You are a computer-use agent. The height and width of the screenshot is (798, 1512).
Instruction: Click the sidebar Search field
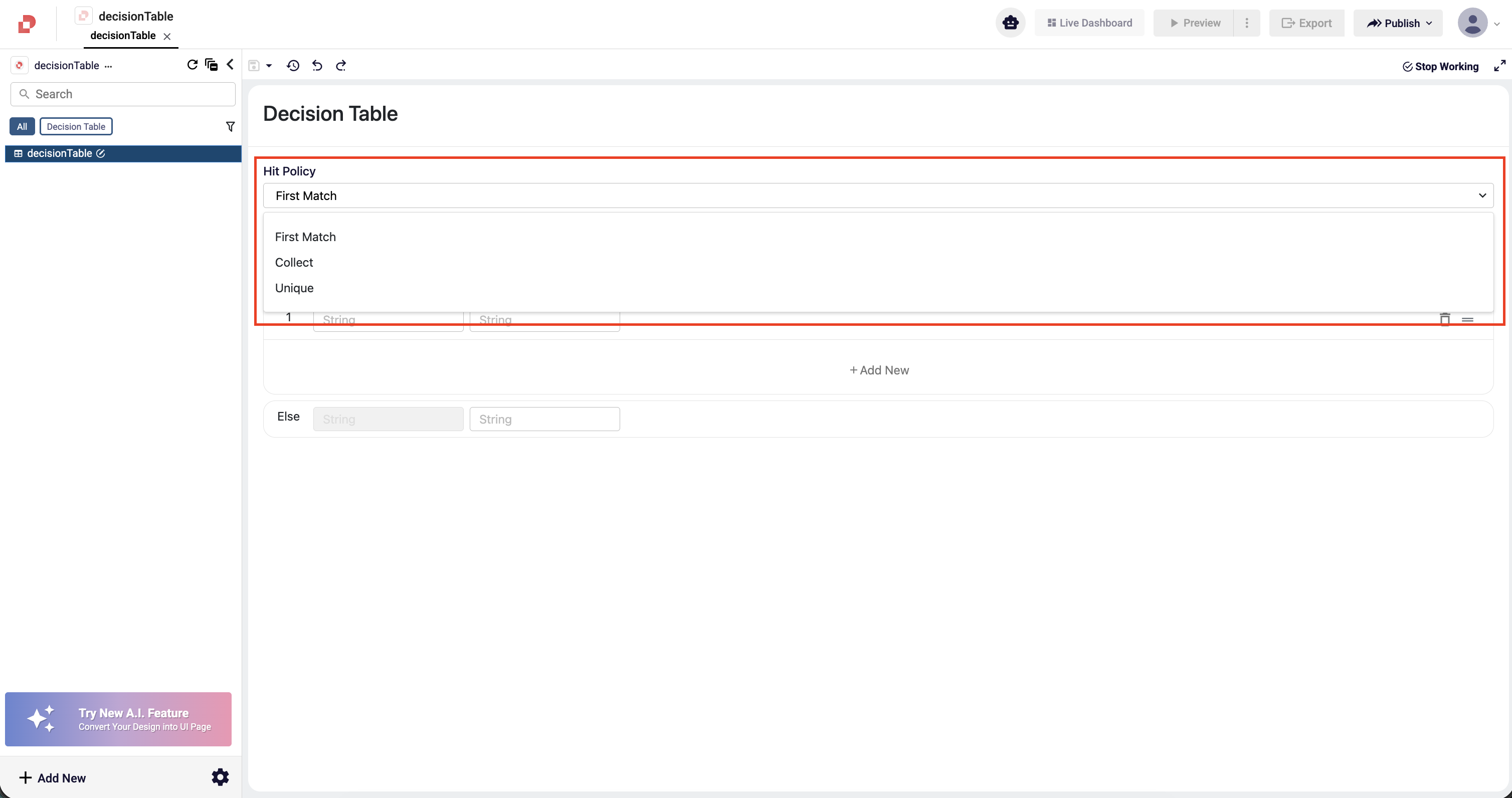[x=123, y=94]
